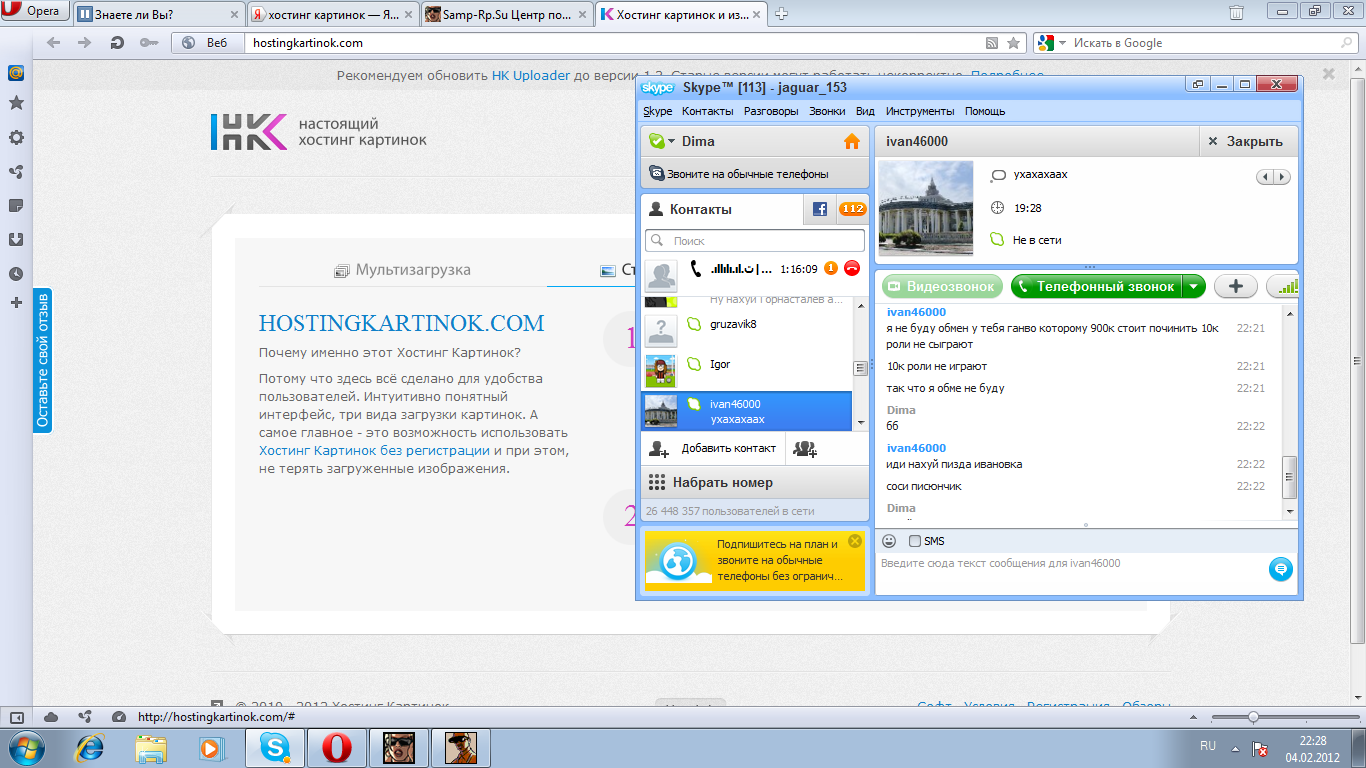Viewport: 1366px width, 768px height.
Task: Enable the SMS checkbox
Action: pos(915,541)
